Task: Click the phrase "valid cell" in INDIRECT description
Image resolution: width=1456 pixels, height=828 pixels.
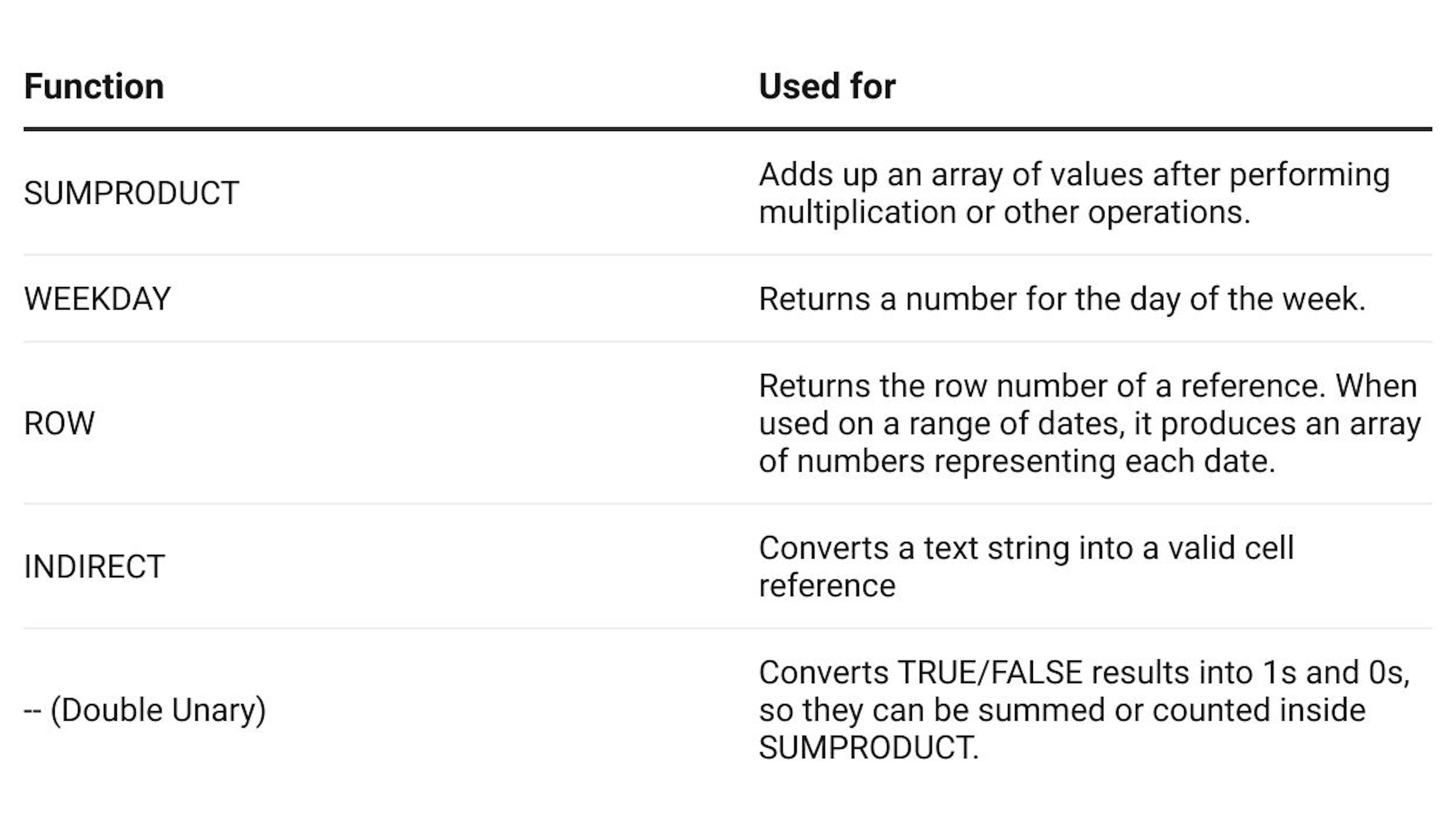Action: pyautogui.click(x=1230, y=548)
